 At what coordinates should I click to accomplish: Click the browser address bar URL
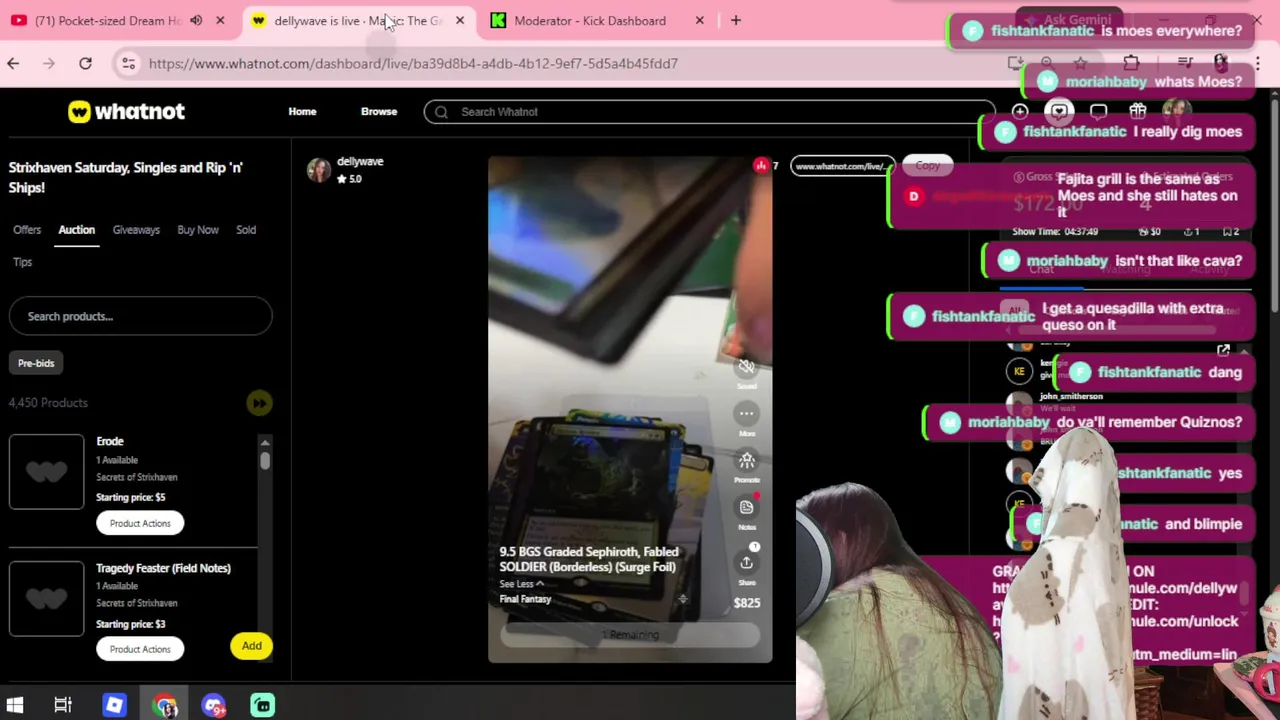(x=413, y=63)
